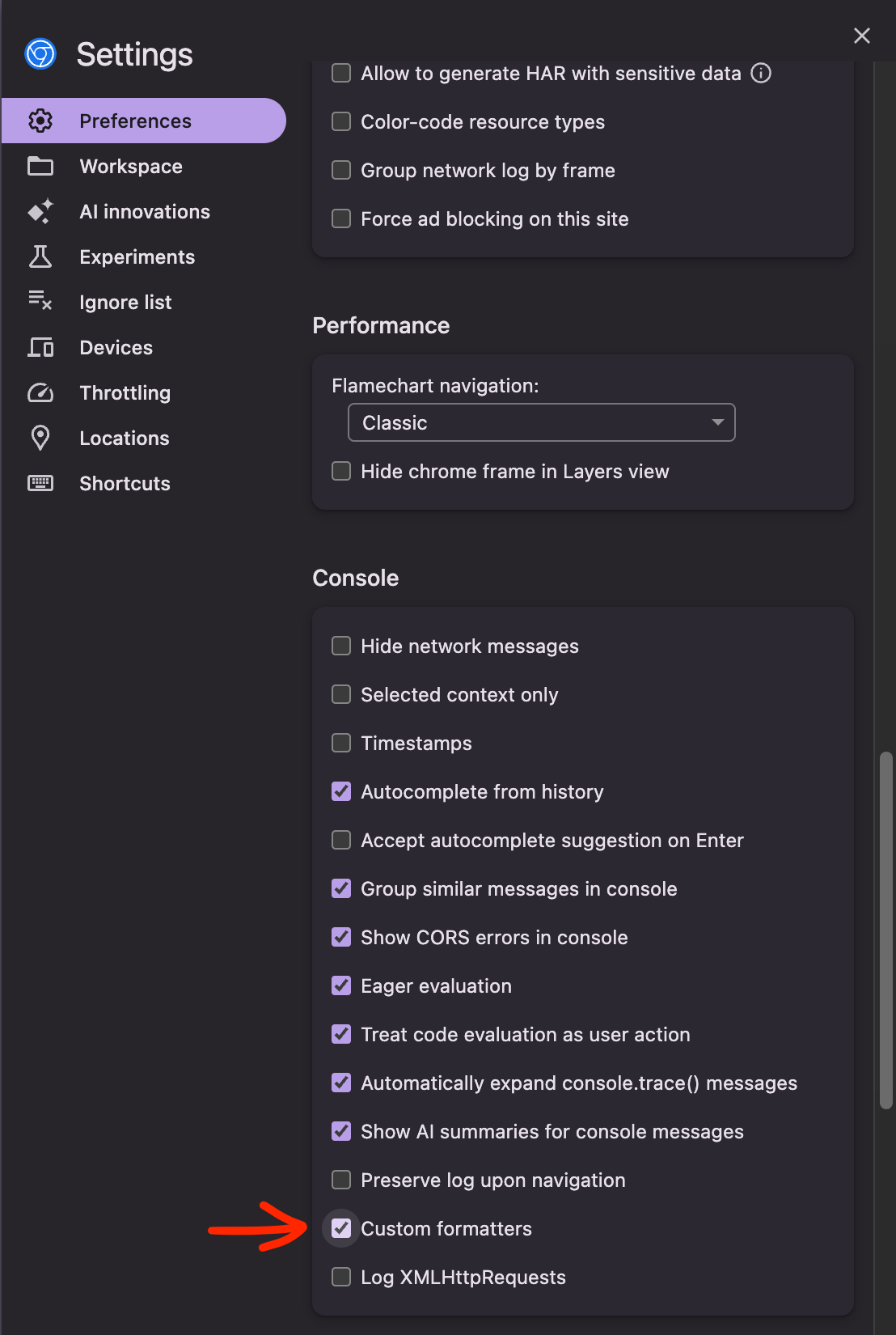Open the Flamechart navigation dropdown
This screenshot has width=896, height=1335.
pos(541,422)
